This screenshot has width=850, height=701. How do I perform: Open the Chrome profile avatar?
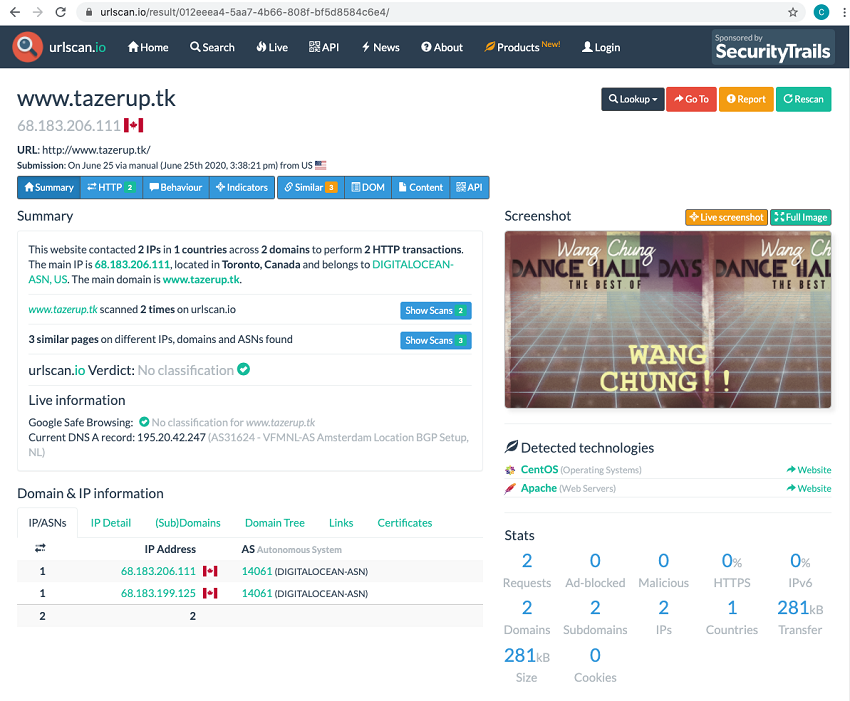pyautogui.click(x=821, y=12)
